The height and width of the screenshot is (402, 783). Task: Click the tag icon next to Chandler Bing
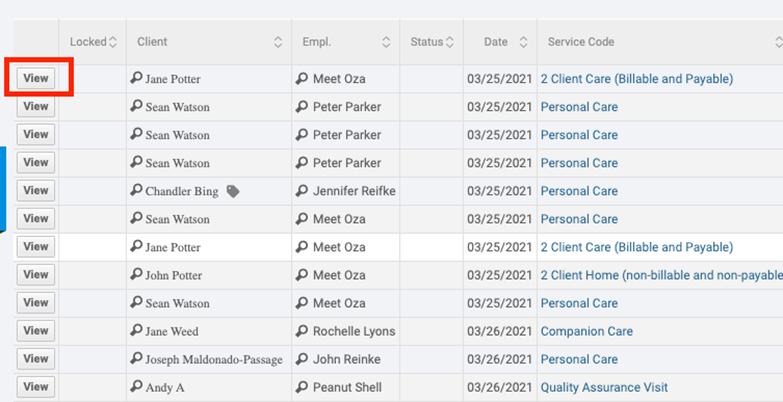[233, 191]
